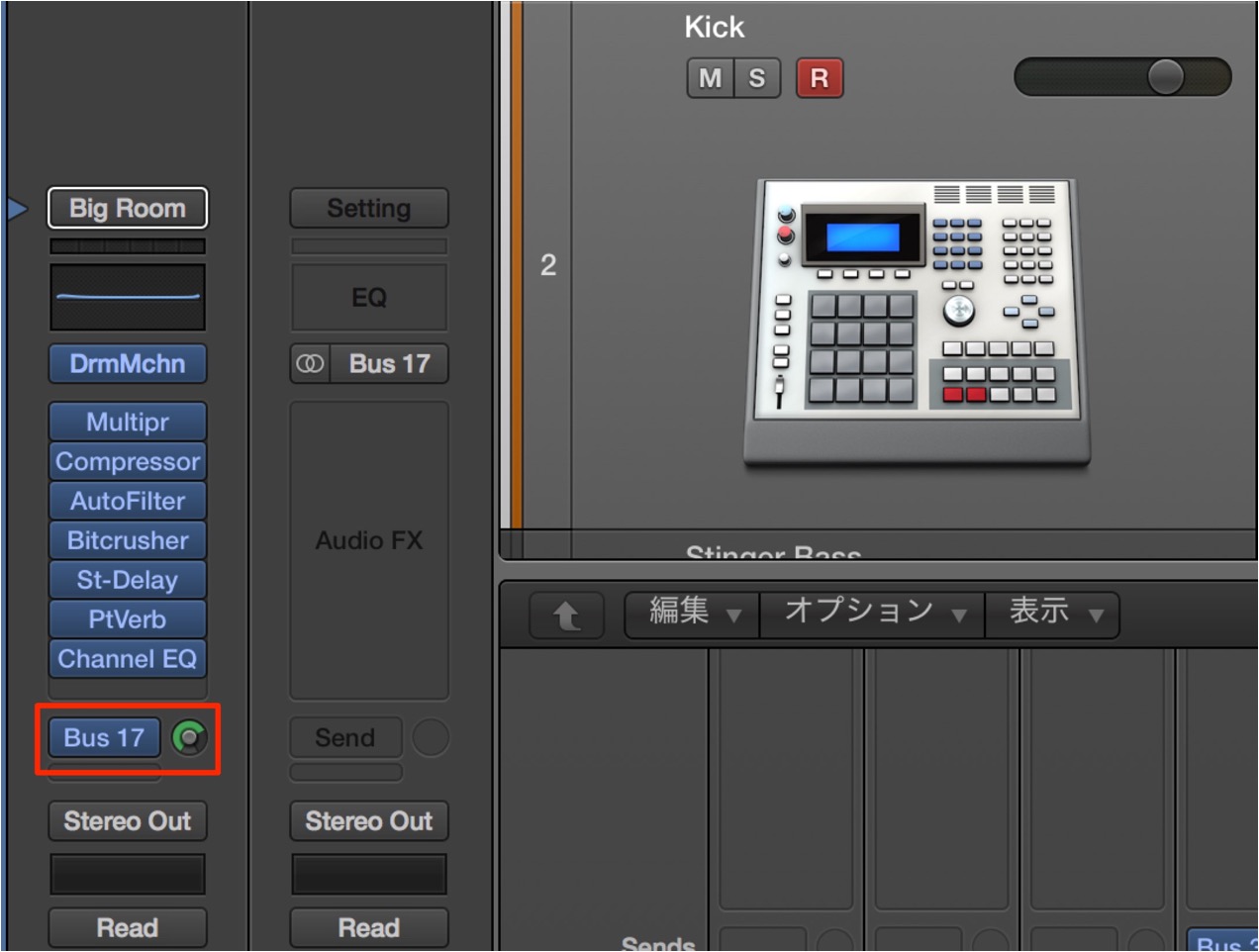Click the inactive send knob beside Send
The height and width of the screenshot is (952, 1259).
(431, 737)
